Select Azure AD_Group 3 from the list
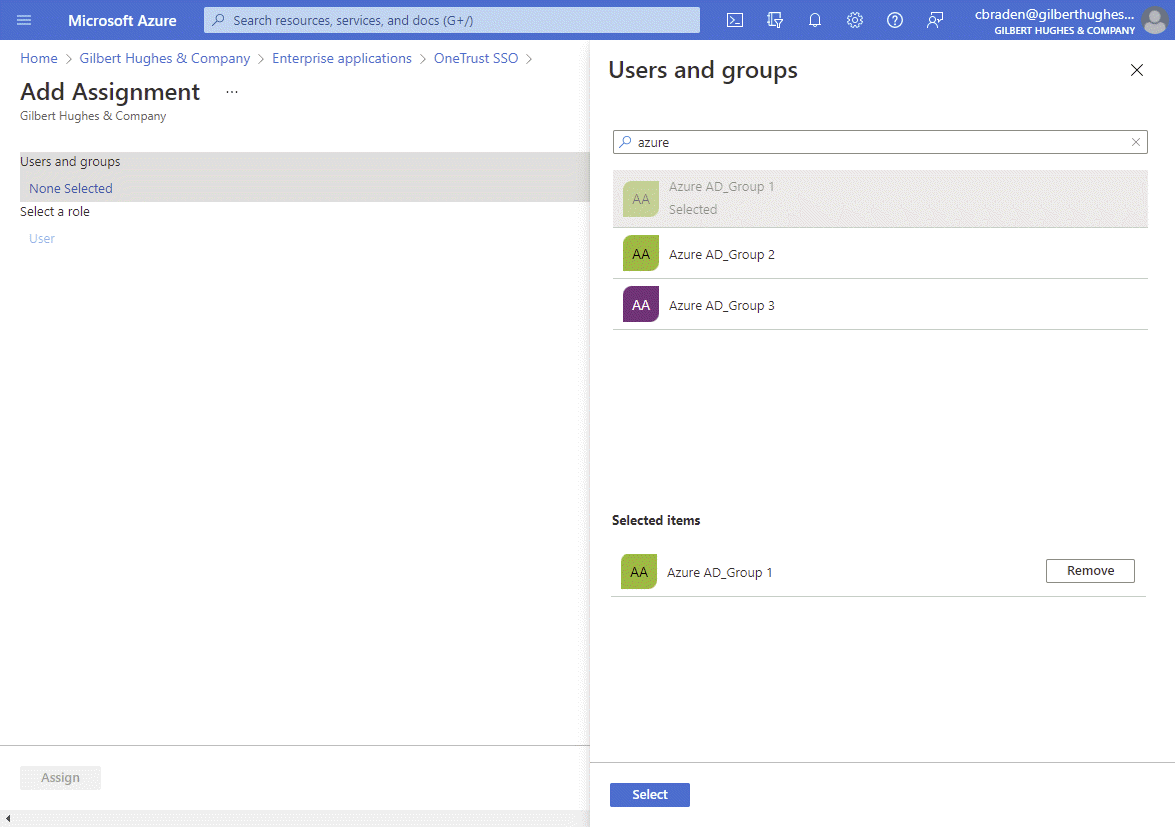 (x=722, y=304)
